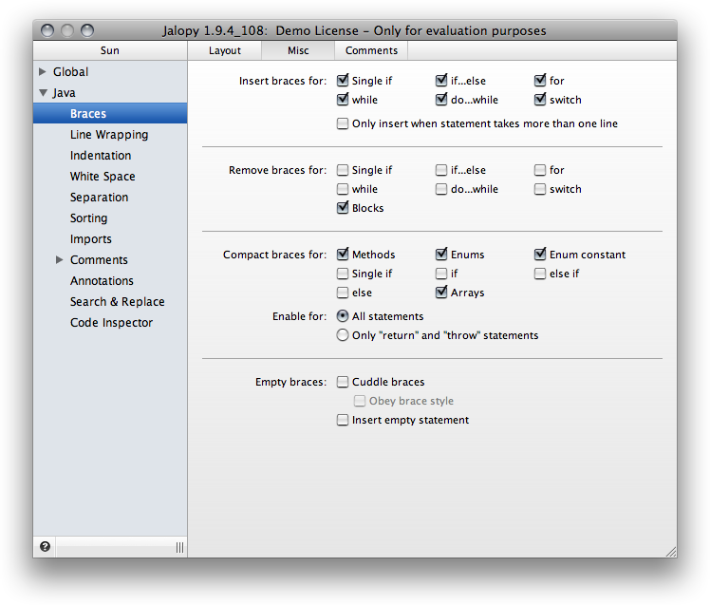Uncheck Remove braces for Blocks
Image resolution: width=710 pixels, height=605 pixels.
(343, 208)
